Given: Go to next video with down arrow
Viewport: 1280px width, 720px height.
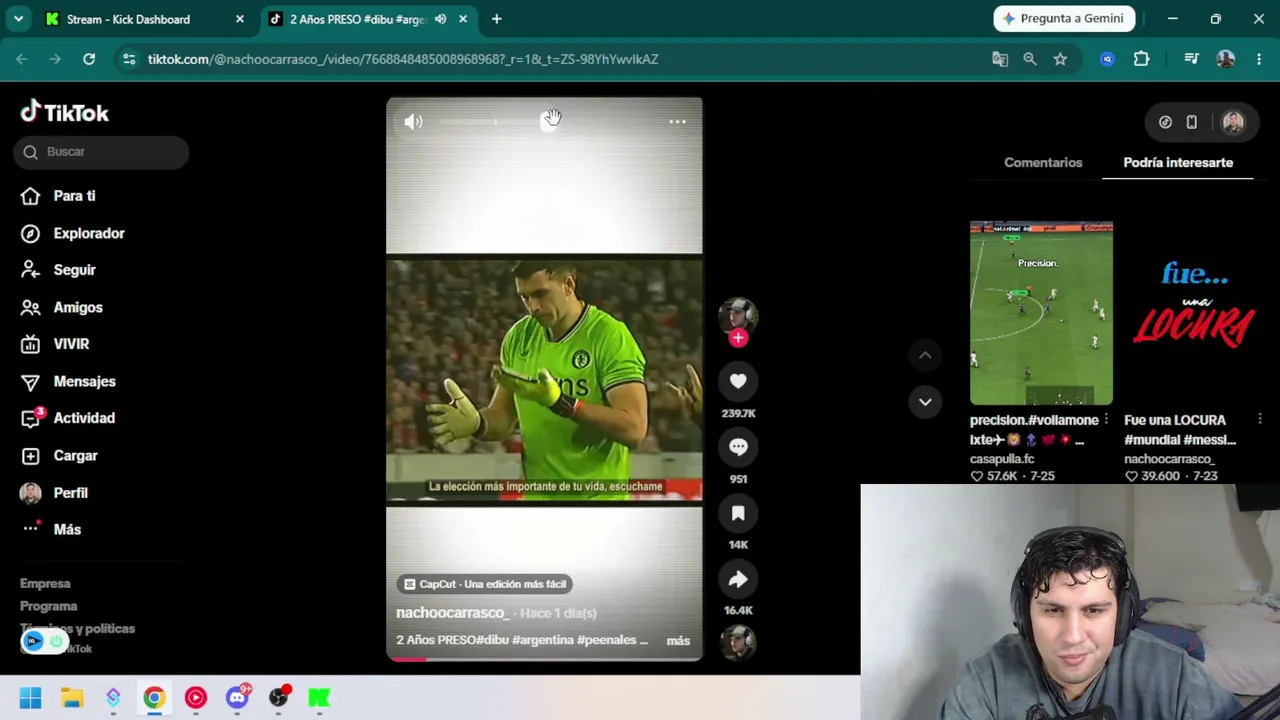Looking at the screenshot, I should tap(925, 402).
